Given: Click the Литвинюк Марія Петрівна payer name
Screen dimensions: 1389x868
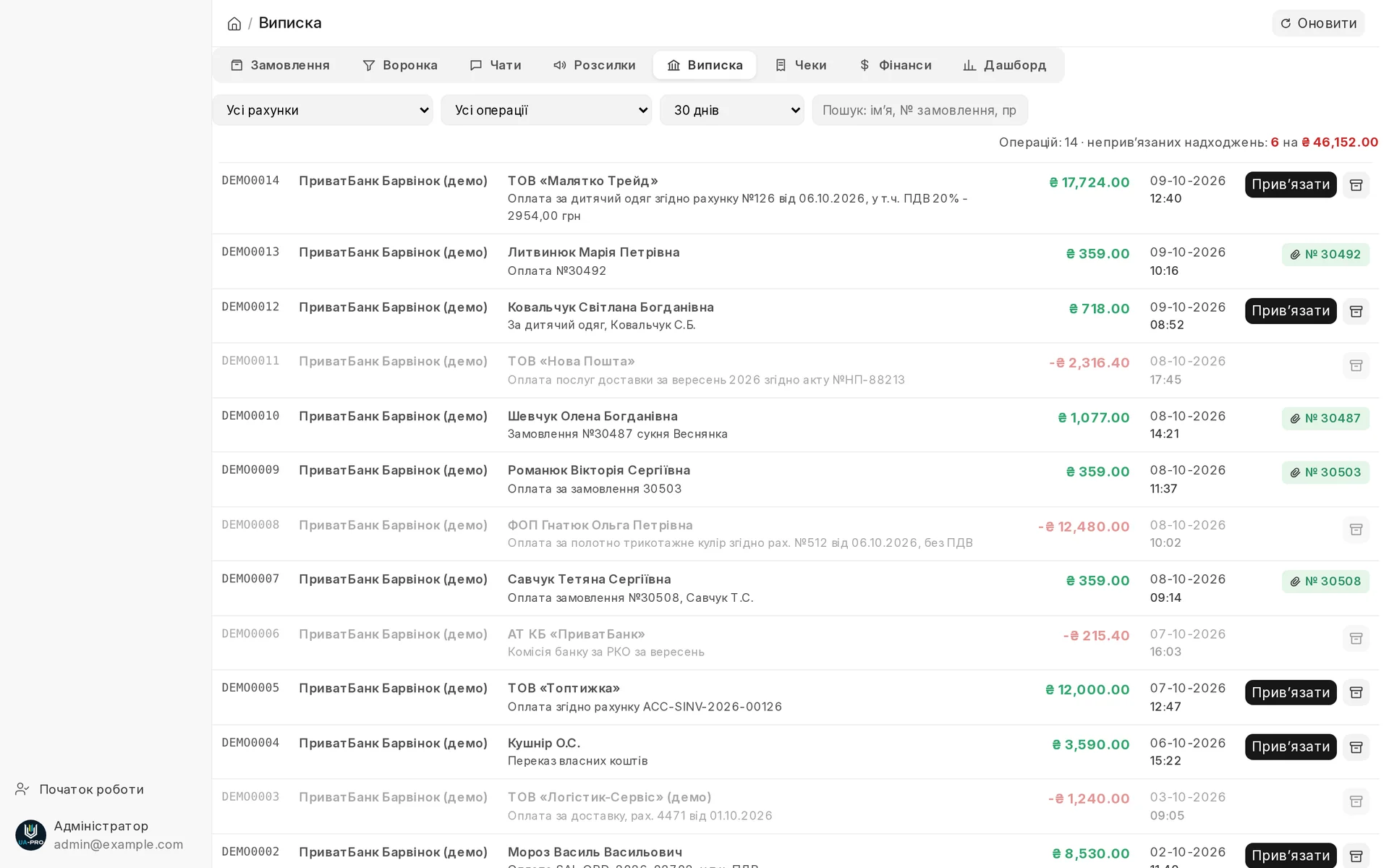Looking at the screenshot, I should click(594, 252).
